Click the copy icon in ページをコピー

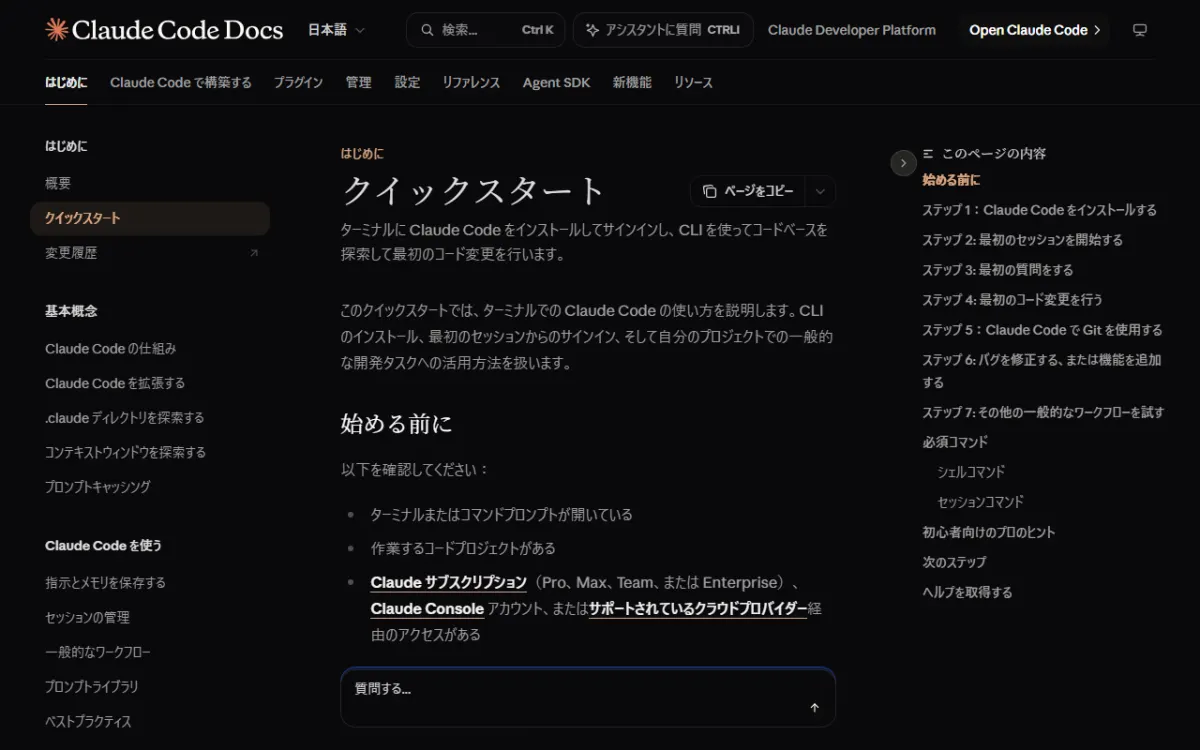pyautogui.click(x=709, y=191)
